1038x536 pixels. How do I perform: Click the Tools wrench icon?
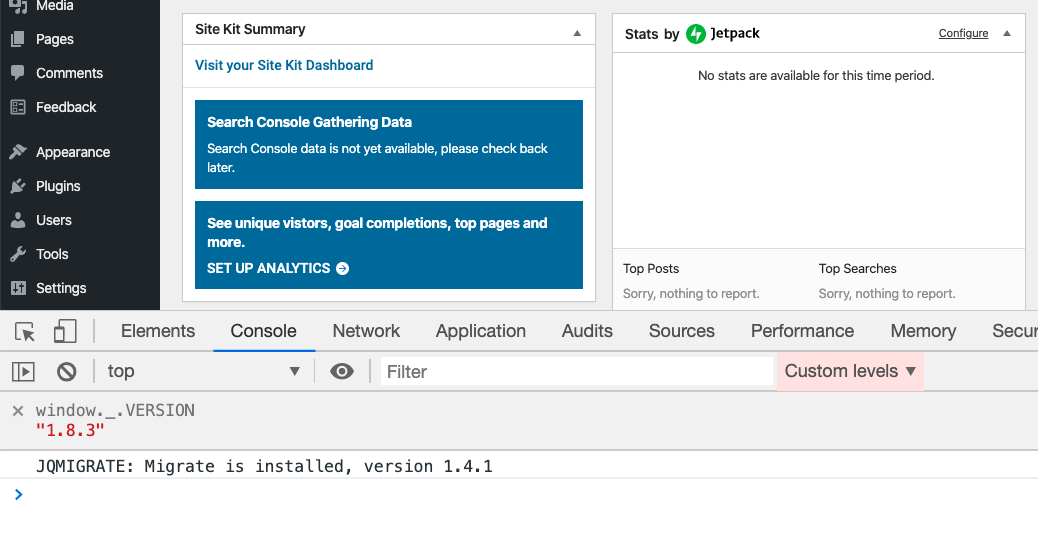pos(19,253)
